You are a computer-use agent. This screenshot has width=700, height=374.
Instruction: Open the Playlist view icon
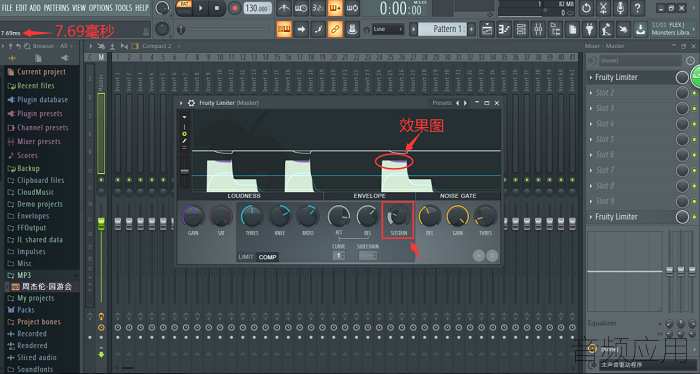coord(487,29)
